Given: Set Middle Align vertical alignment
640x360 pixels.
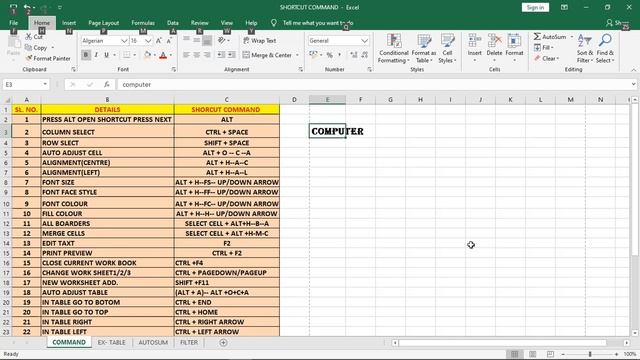Looking at the screenshot, I should tap(197, 40).
